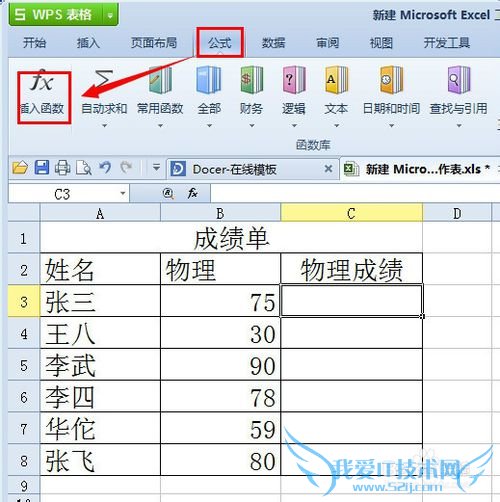Viewport: 500px width, 502px height.
Task: Select the cell containing 王八
Action: tap(100, 334)
